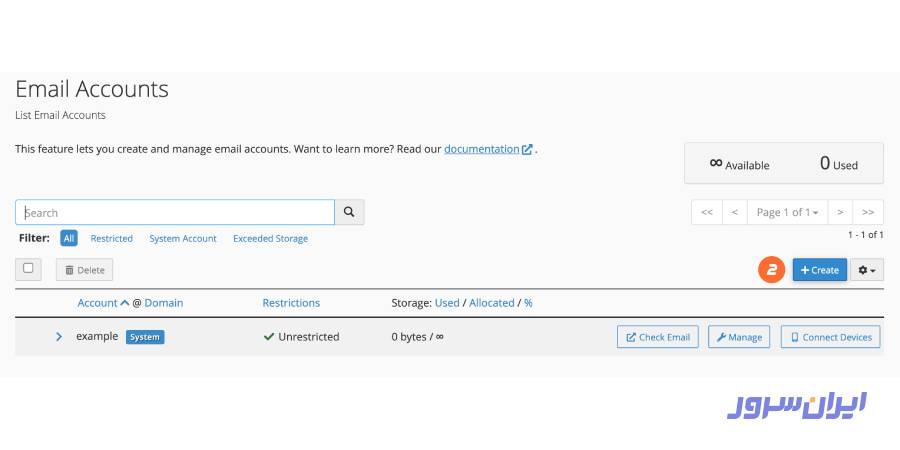
Task: Click the Delete button
Action: (x=84, y=270)
